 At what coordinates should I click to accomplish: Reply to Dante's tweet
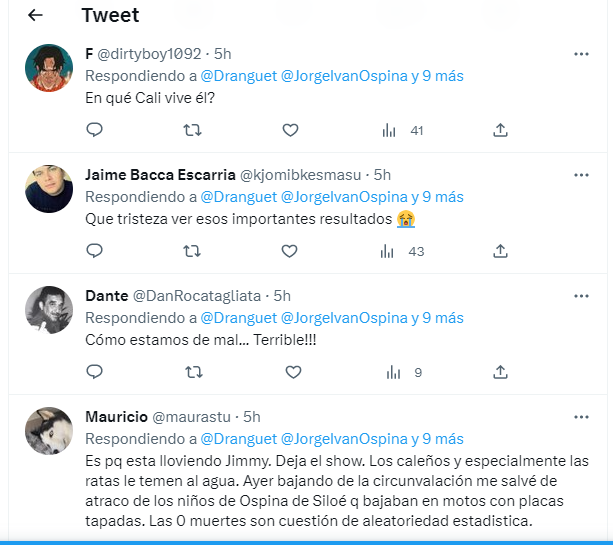point(95,372)
